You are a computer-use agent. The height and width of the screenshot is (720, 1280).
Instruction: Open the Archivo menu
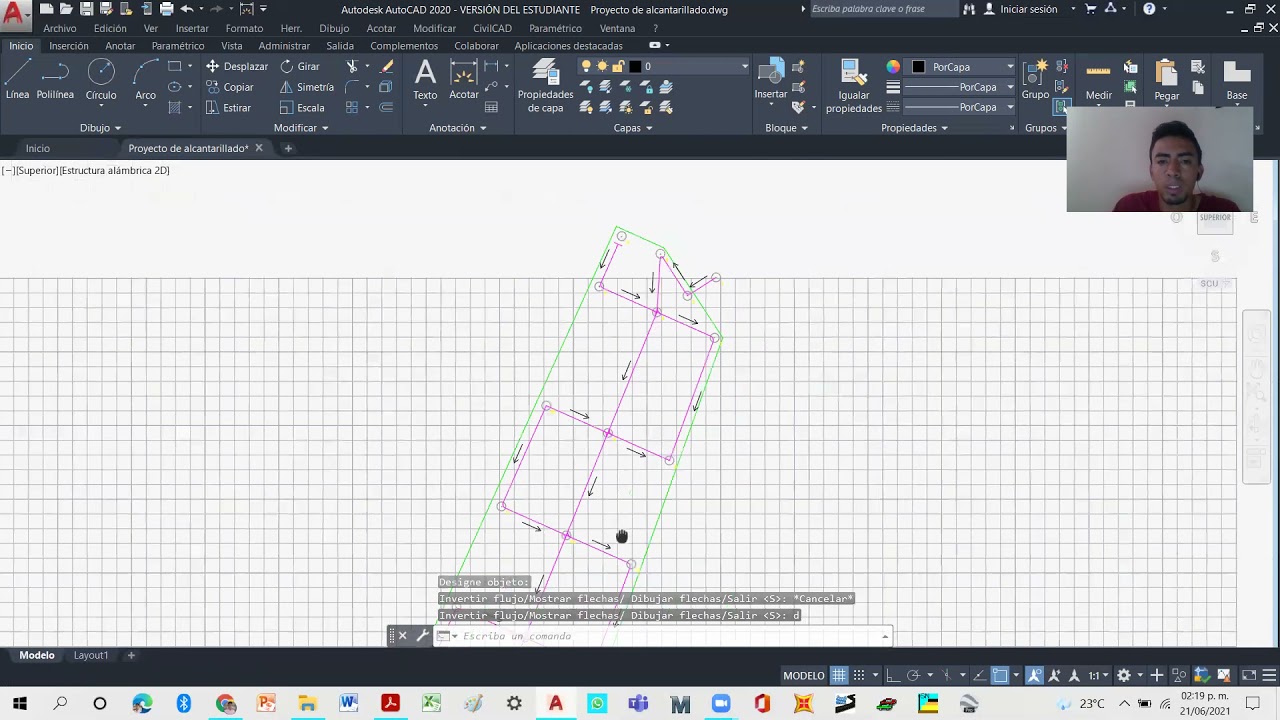pyautogui.click(x=60, y=28)
